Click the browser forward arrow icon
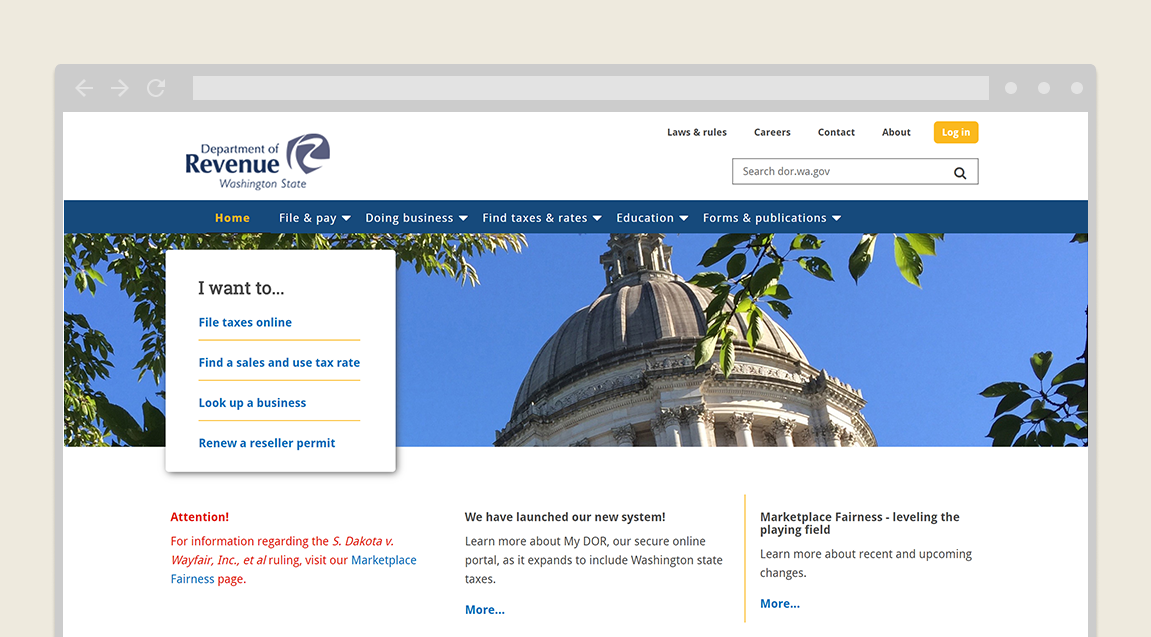 point(120,88)
